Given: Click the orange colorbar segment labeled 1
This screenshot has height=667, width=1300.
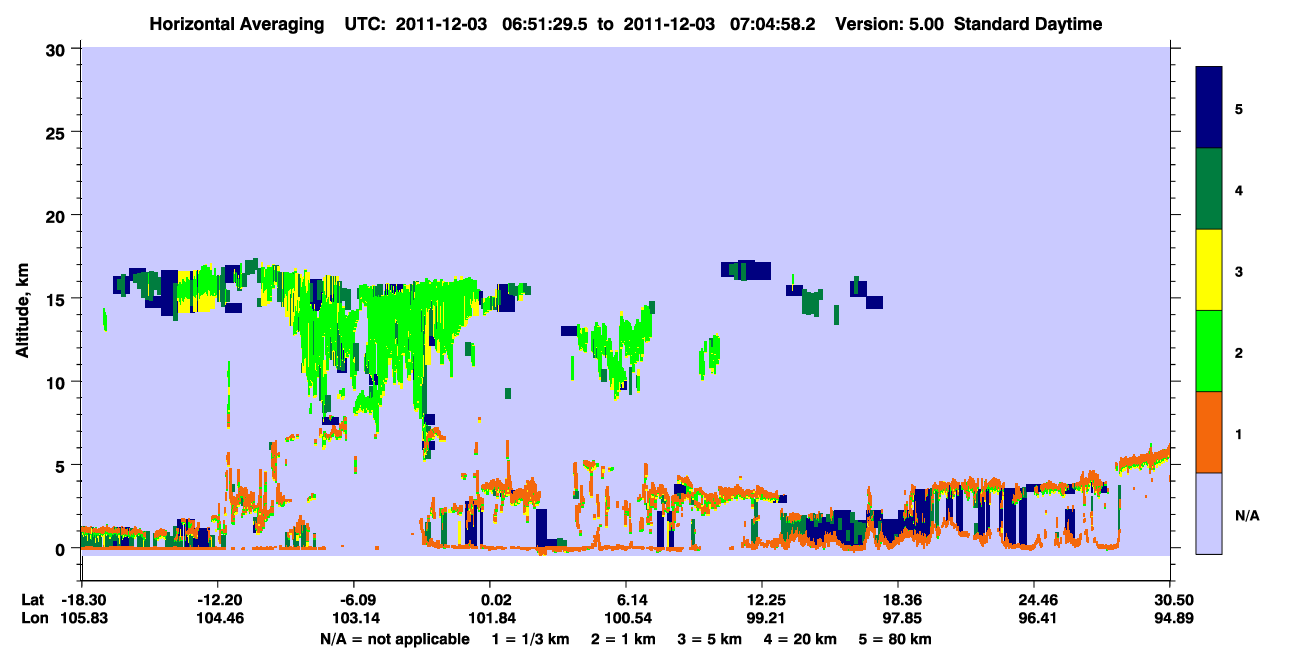Looking at the screenshot, I should click(1209, 431).
